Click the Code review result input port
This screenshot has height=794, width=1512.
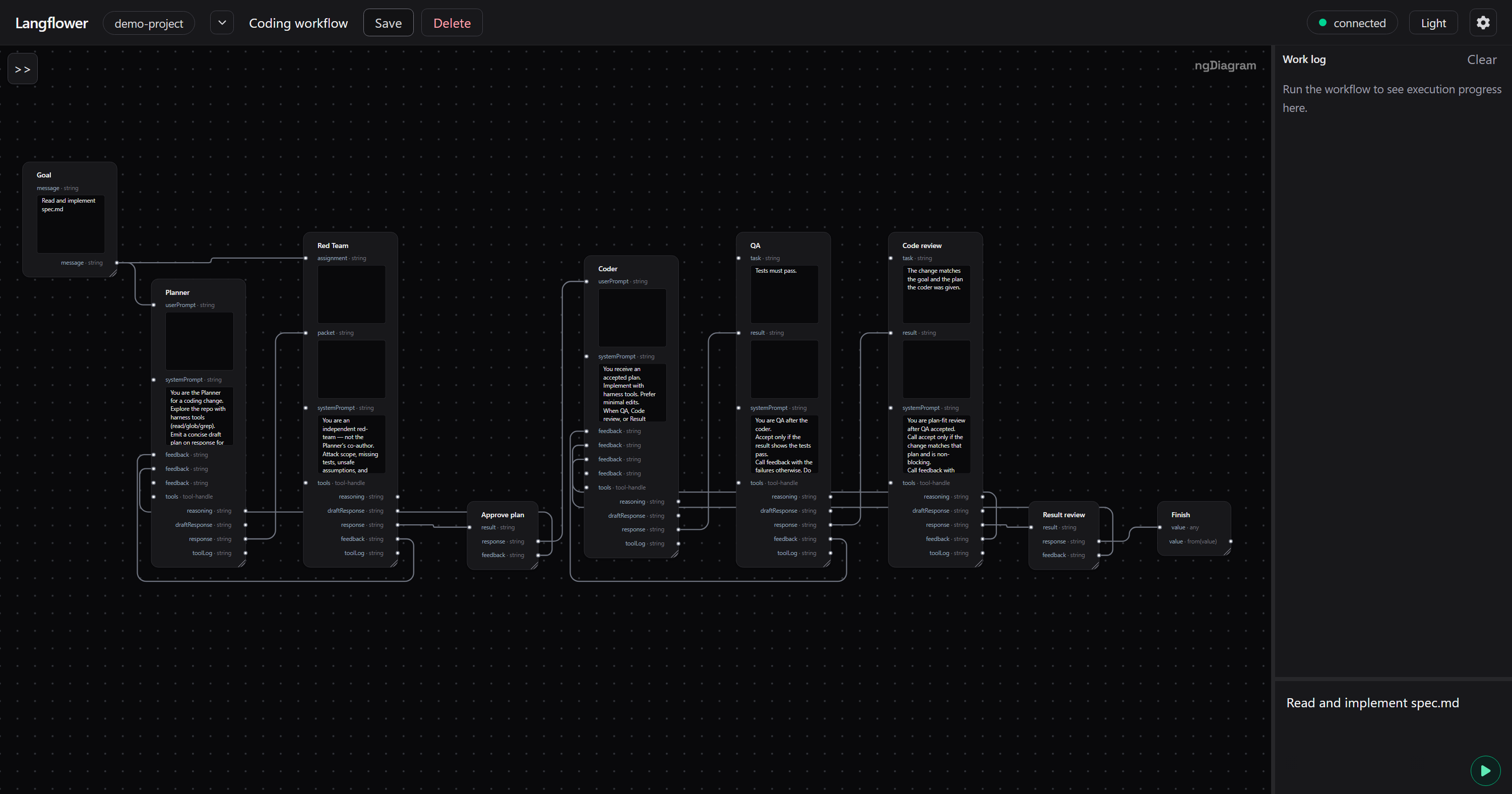click(x=891, y=332)
